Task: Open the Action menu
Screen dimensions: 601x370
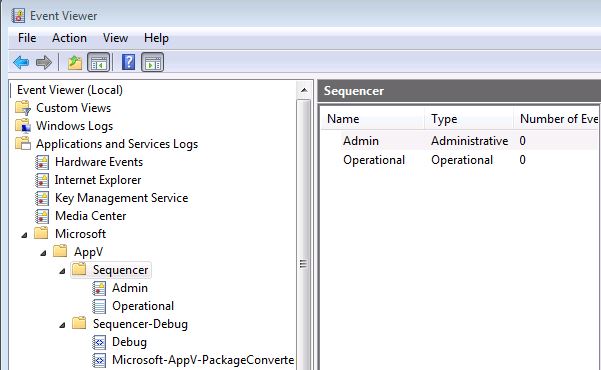Action: [69, 38]
